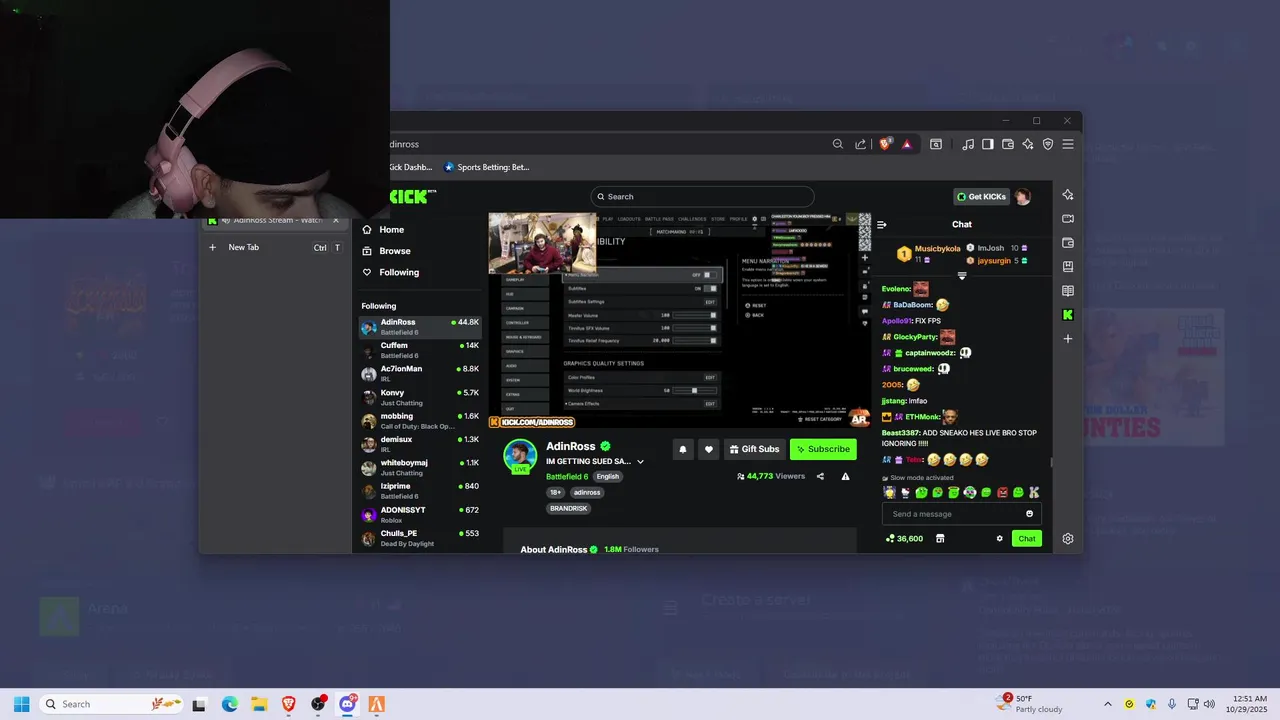
Task: Click the Battlefield 6 category link
Action: coord(567,477)
